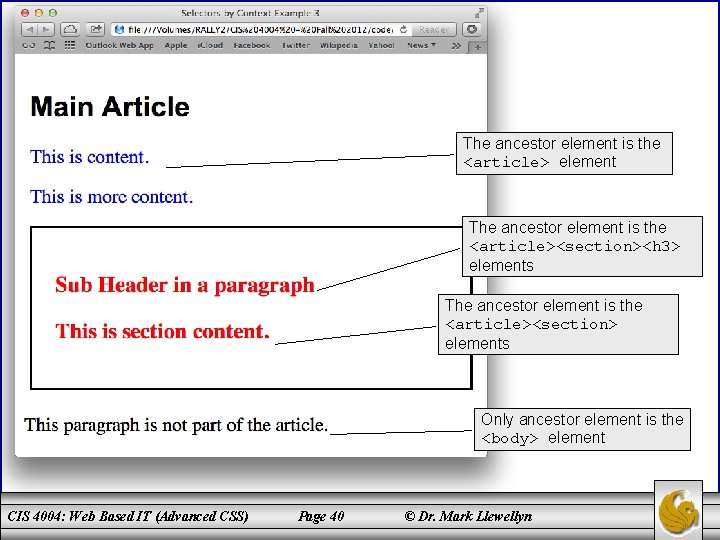720x540 pixels.
Task: Click the '© Dr. Mark Llewellyn' footer text
Action: [468, 517]
